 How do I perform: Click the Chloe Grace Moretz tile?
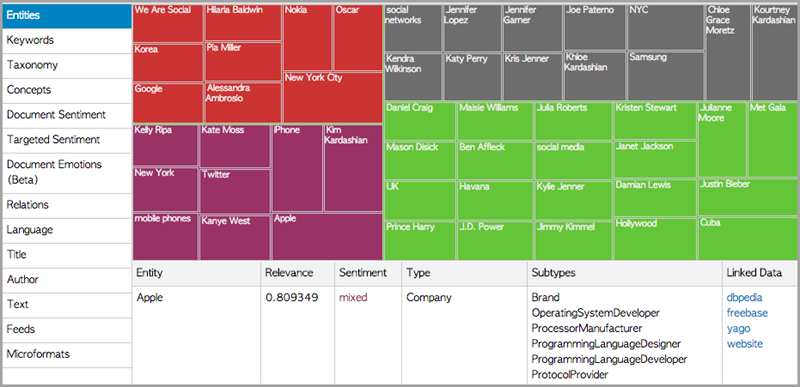(728, 53)
